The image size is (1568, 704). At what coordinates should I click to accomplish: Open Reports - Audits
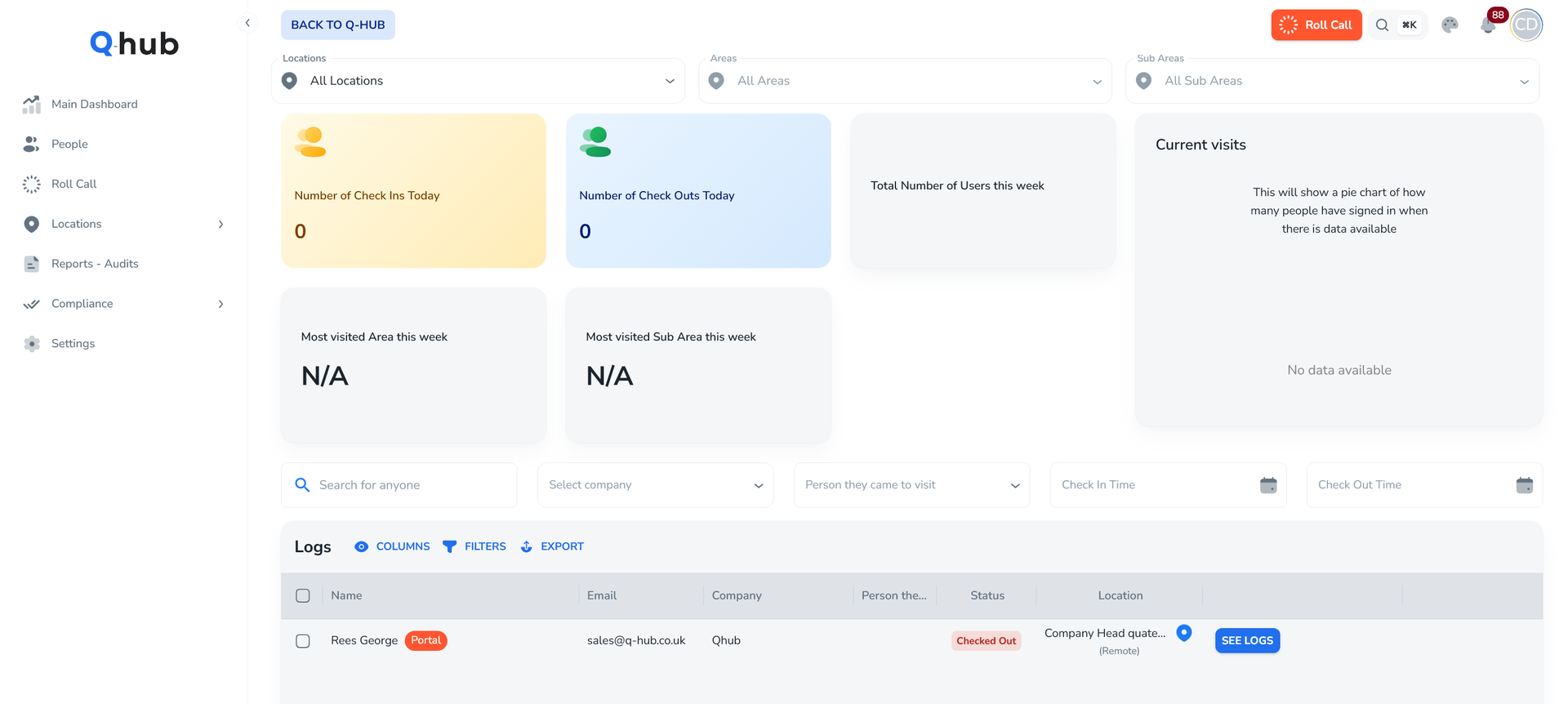(x=123, y=264)
